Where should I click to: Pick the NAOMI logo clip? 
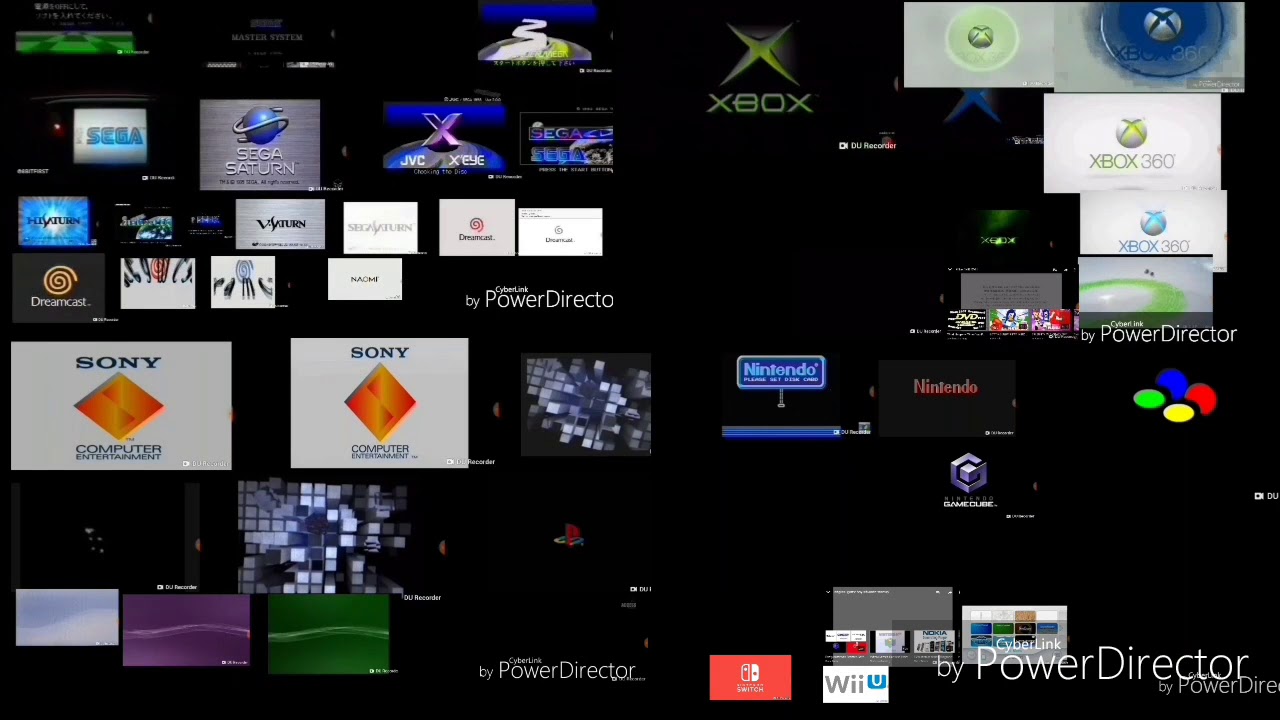tap(365, 279)
